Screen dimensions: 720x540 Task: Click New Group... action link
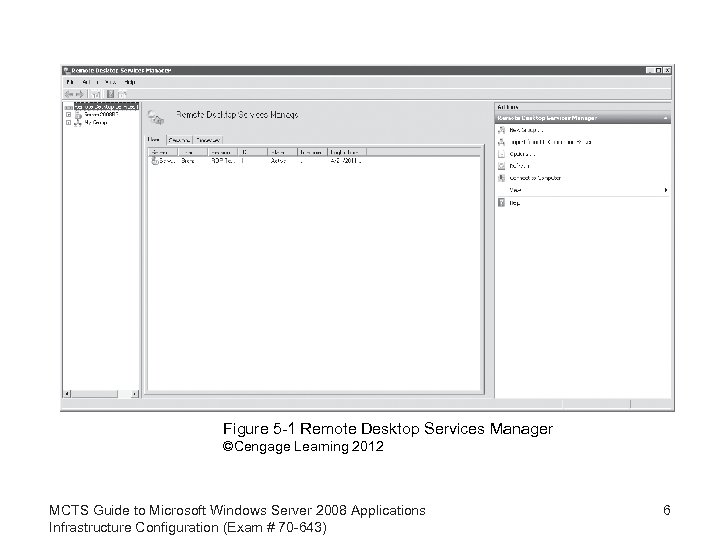526,130
